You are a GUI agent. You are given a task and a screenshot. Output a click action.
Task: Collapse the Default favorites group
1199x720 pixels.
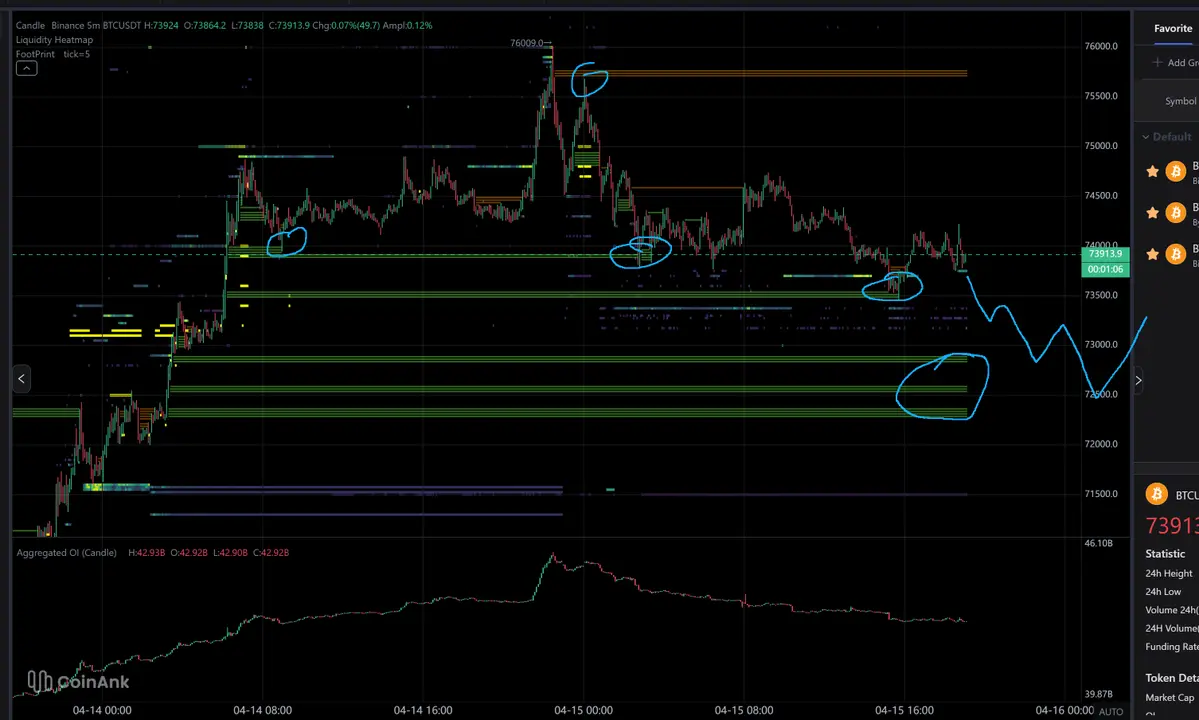click(1166, 137)
